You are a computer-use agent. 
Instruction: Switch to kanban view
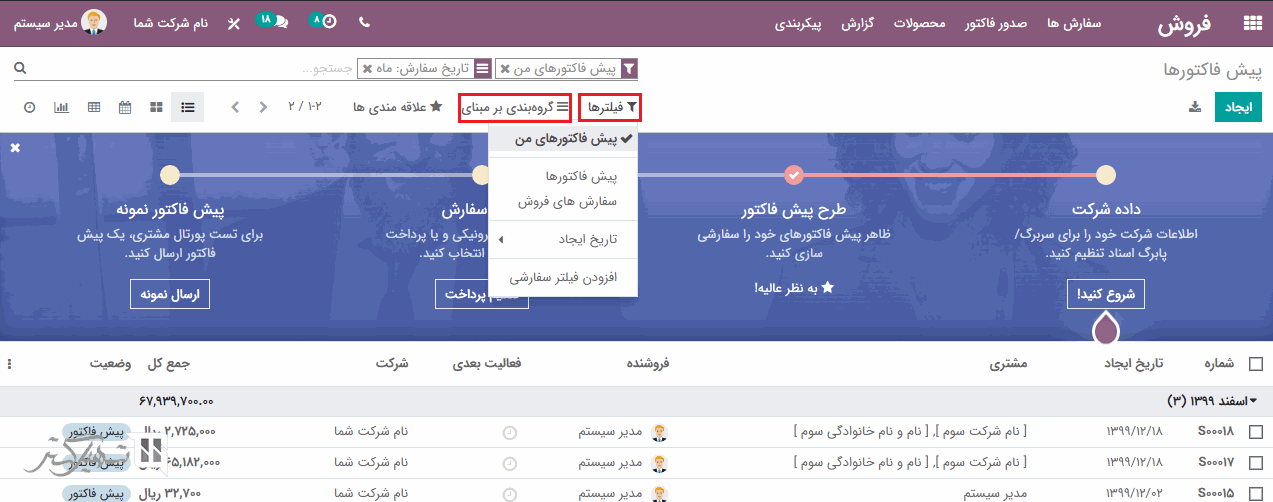pos(157,107)
